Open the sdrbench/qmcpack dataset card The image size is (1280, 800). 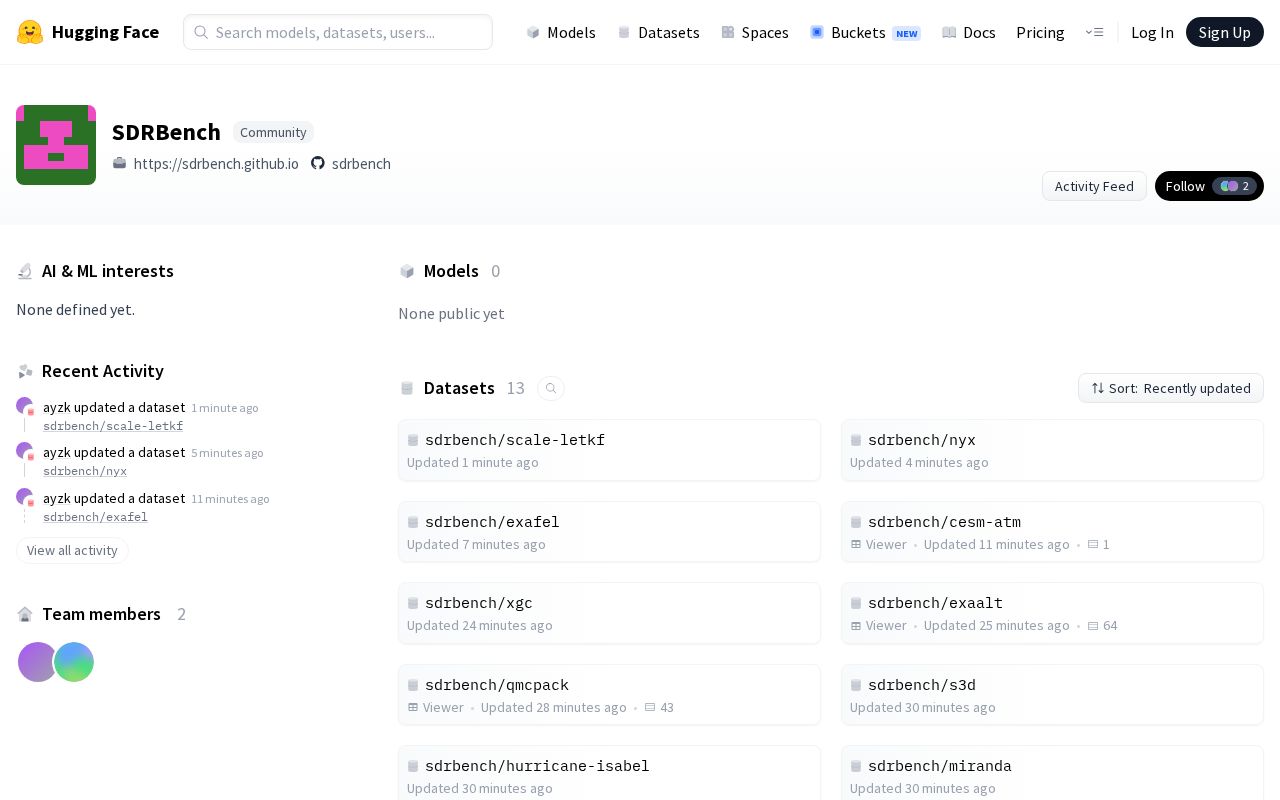[609, 695]
